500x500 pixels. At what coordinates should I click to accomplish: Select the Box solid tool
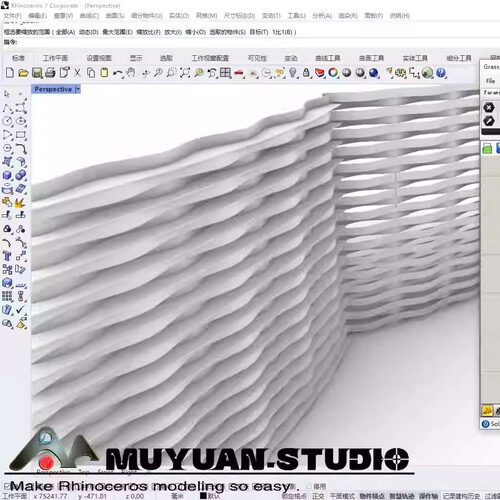[7, 175]
